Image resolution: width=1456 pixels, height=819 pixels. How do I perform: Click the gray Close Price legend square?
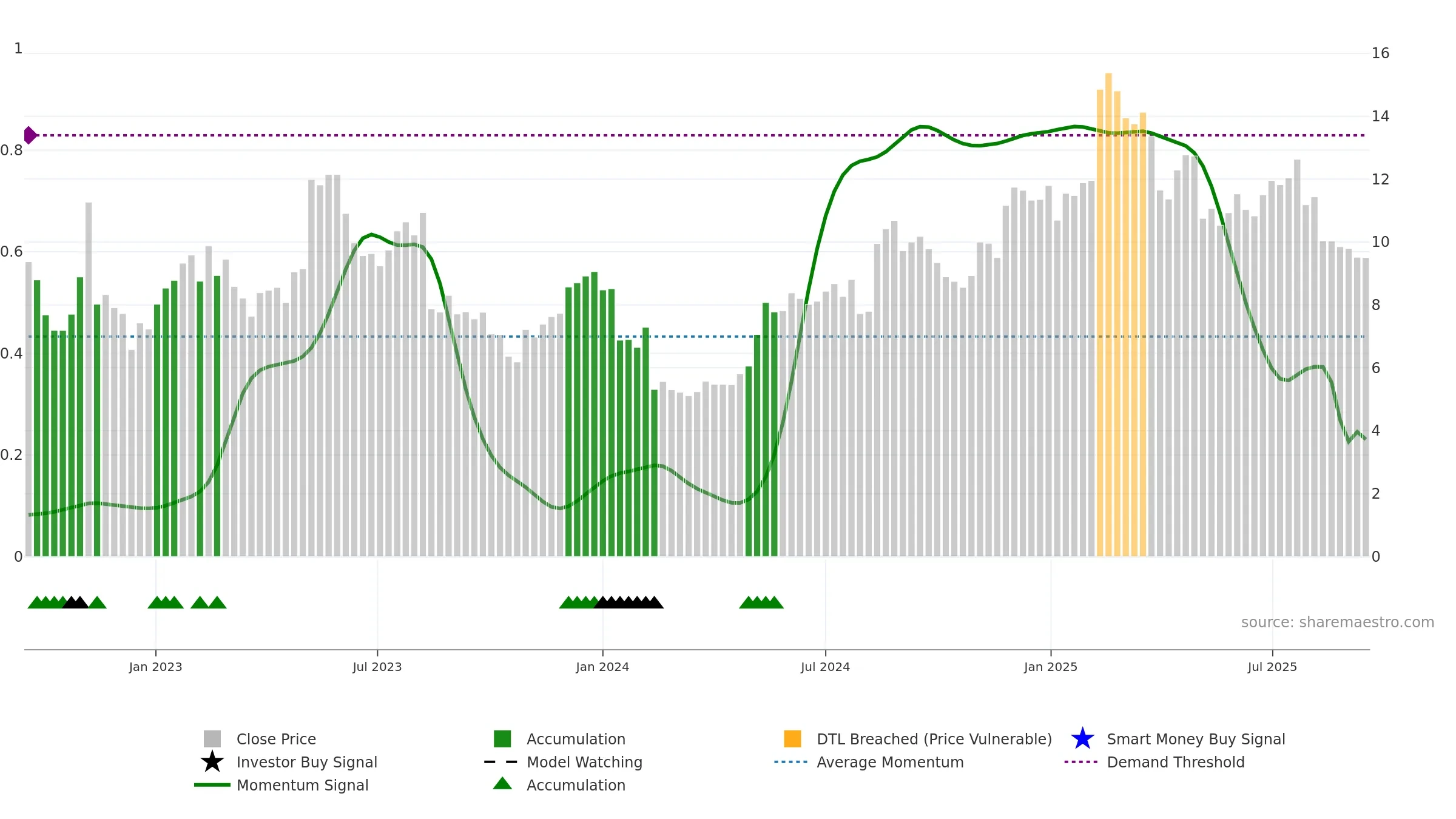(x=212, y=738)
